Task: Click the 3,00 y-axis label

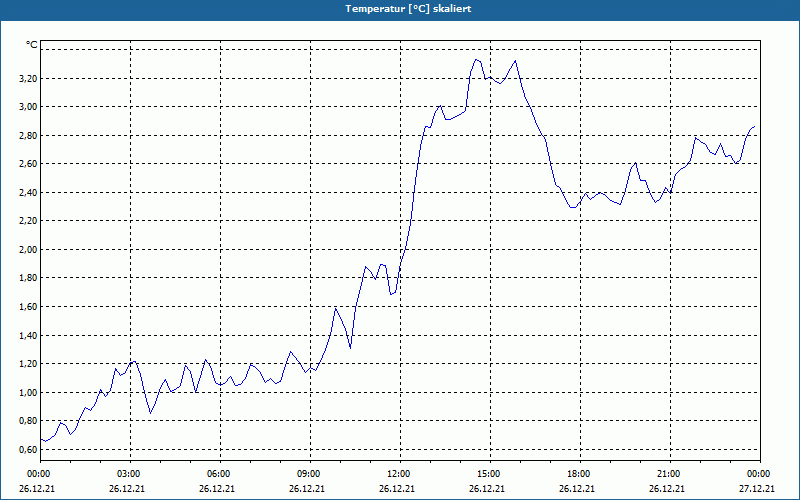Action: [x=29, y=107]
